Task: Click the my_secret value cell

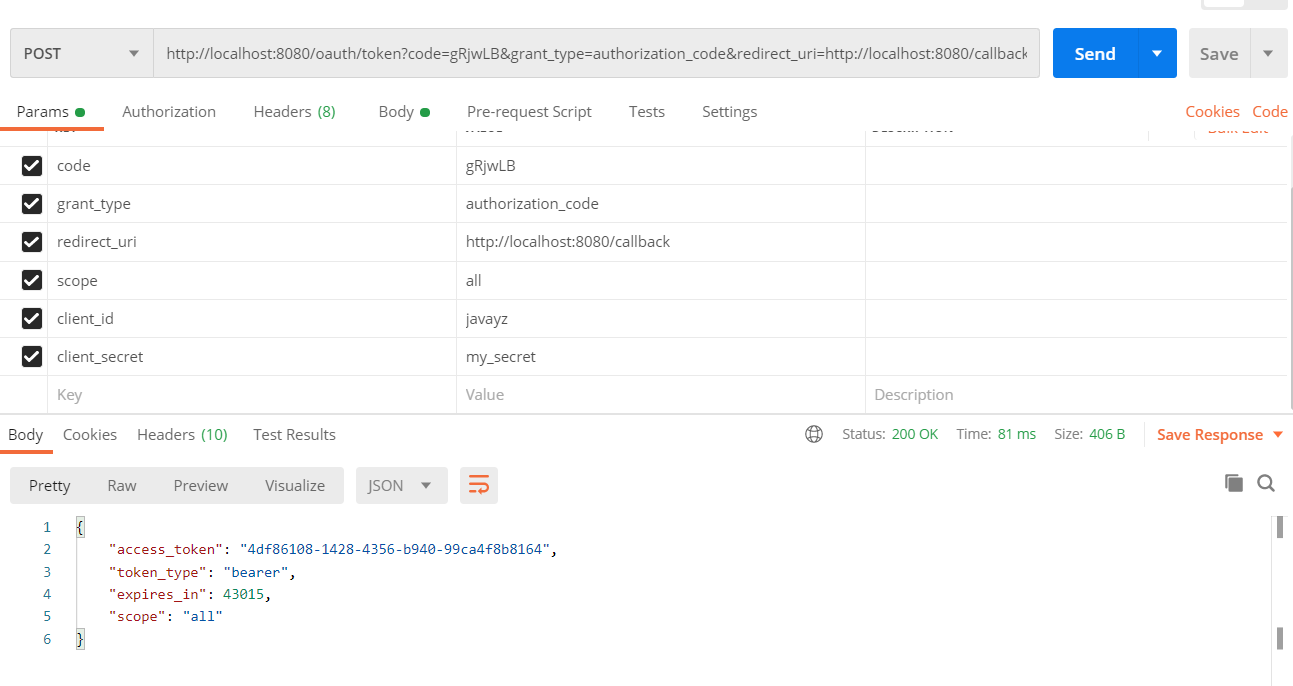Action: coord(661,356)
